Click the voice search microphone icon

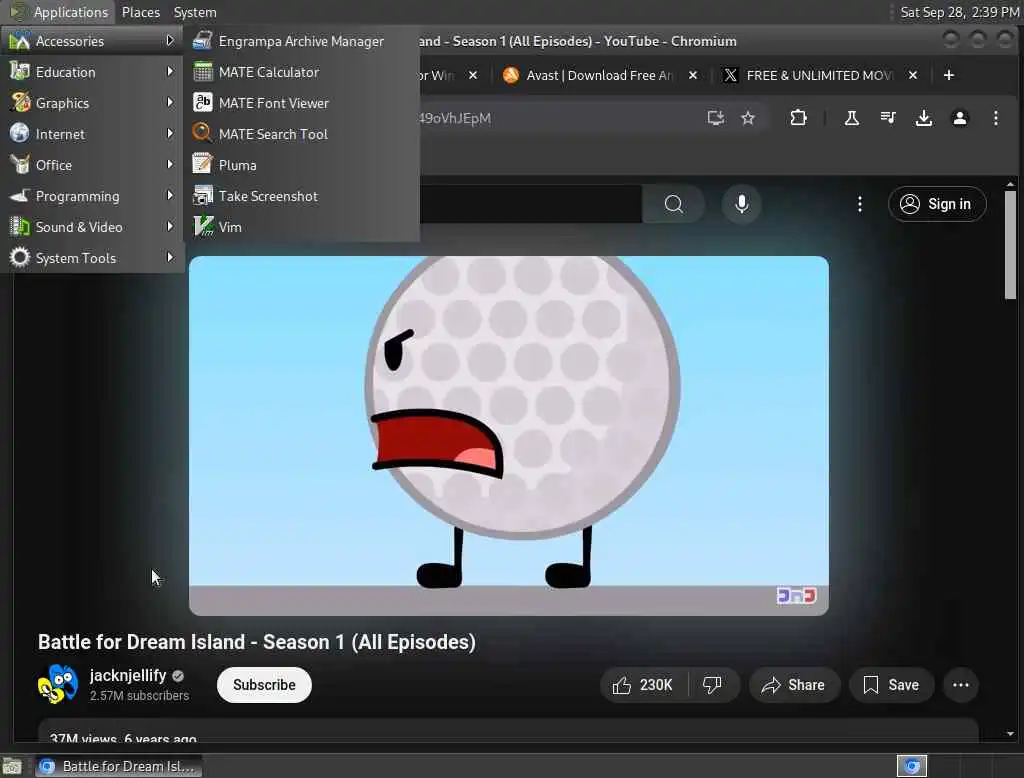click(741, 204)
